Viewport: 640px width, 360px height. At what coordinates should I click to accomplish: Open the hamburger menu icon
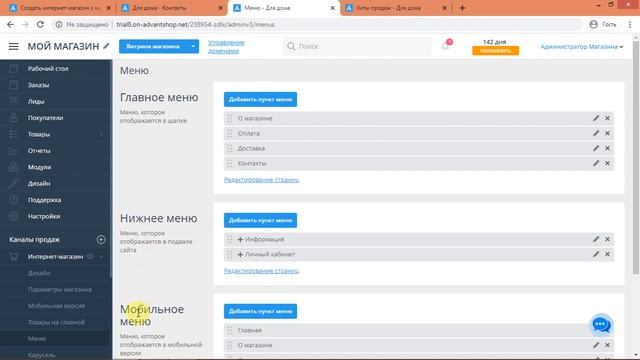point(13,47)
